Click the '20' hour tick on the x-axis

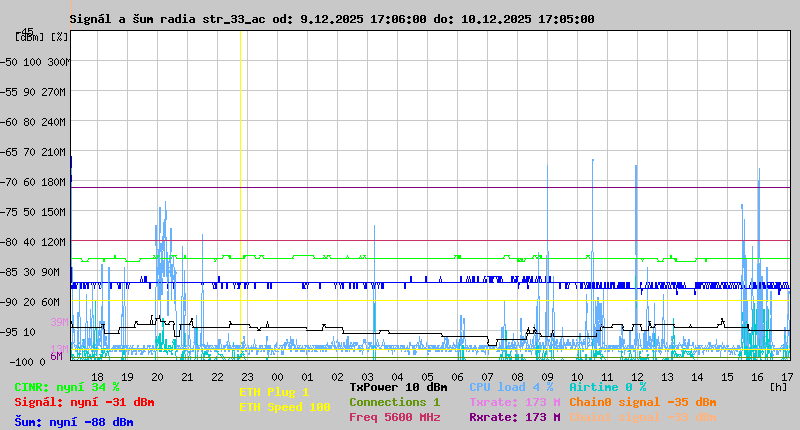[157, 377]
